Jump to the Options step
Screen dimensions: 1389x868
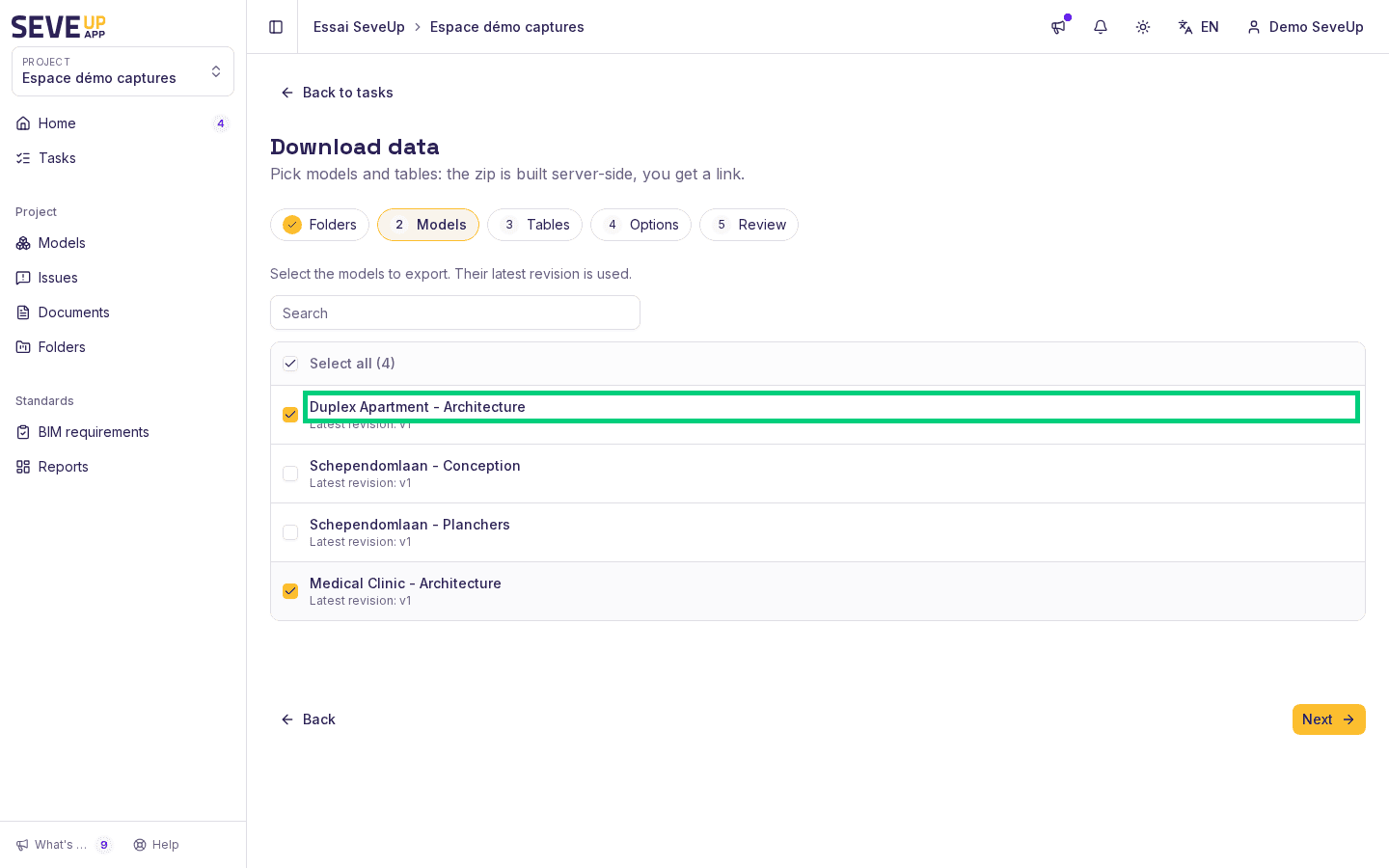640,225
